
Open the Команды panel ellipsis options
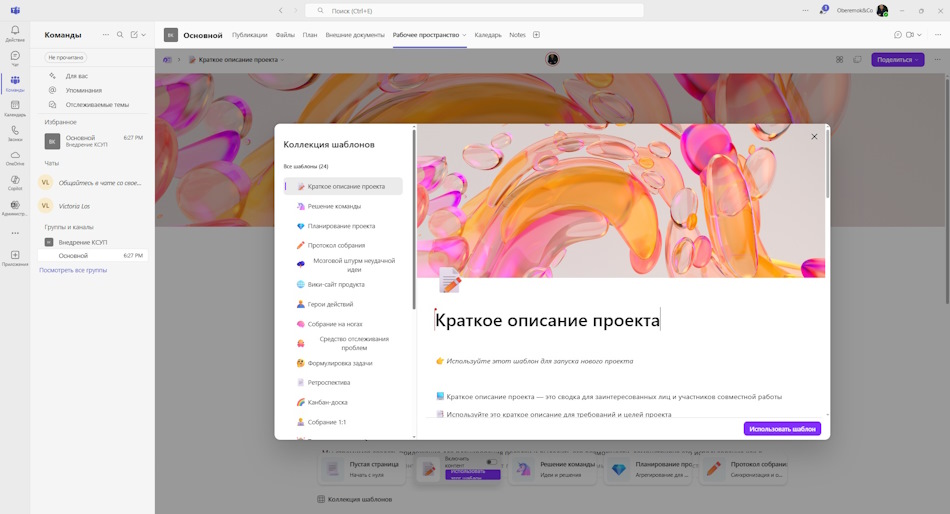click(106, 35)
